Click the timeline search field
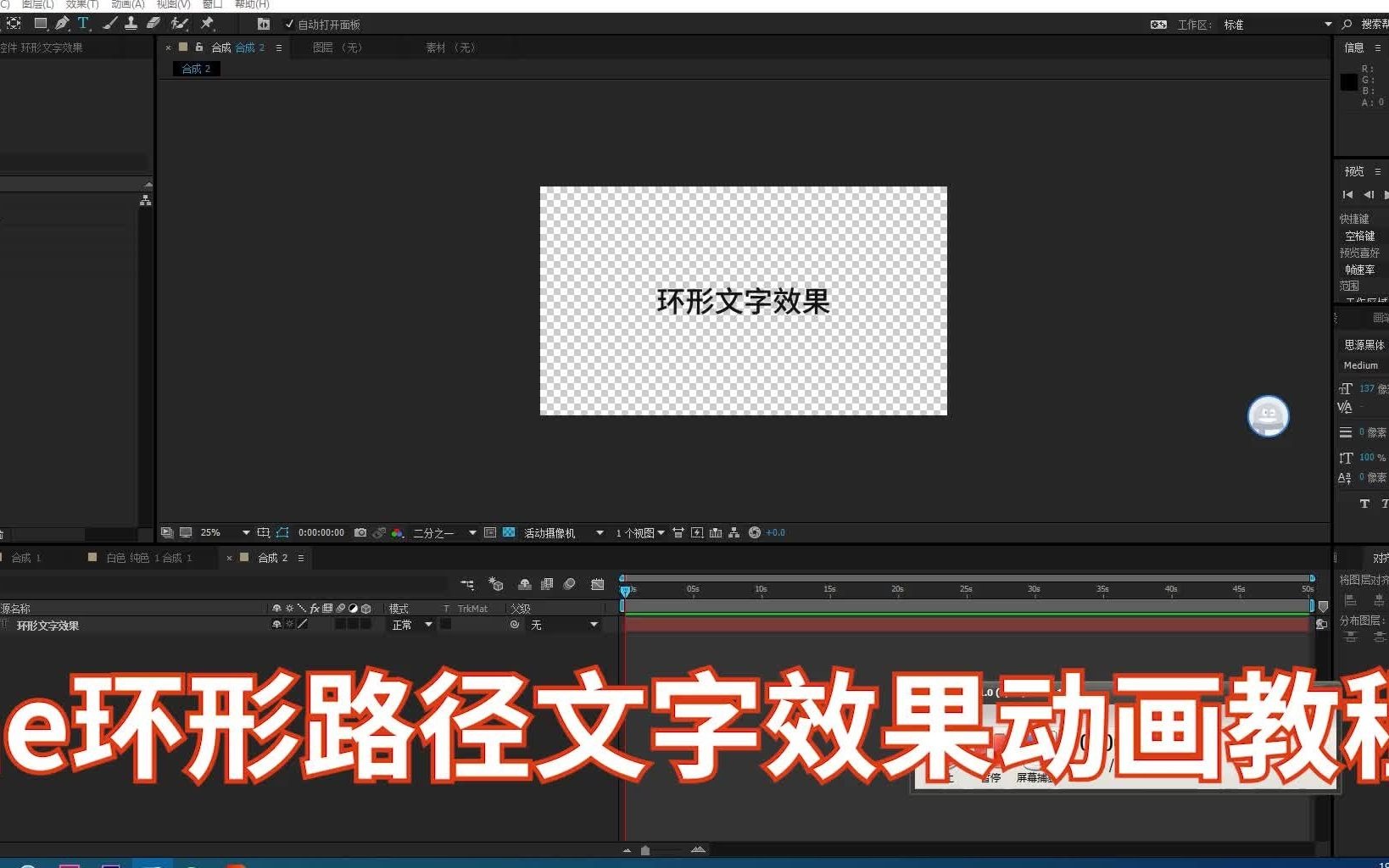The width and height of the screenshot is (1389, 868). [x=224, y=584]
